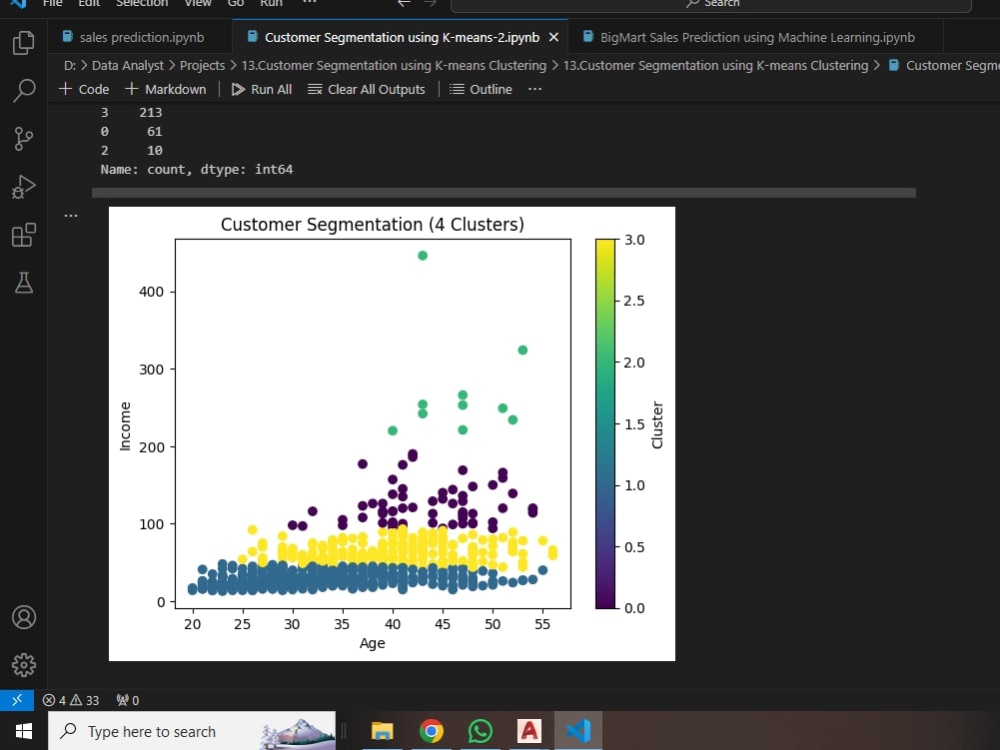Viewport: 1000px width, 750px height.
Task: Run All notebook cells
Action: [x=261, y=89]
